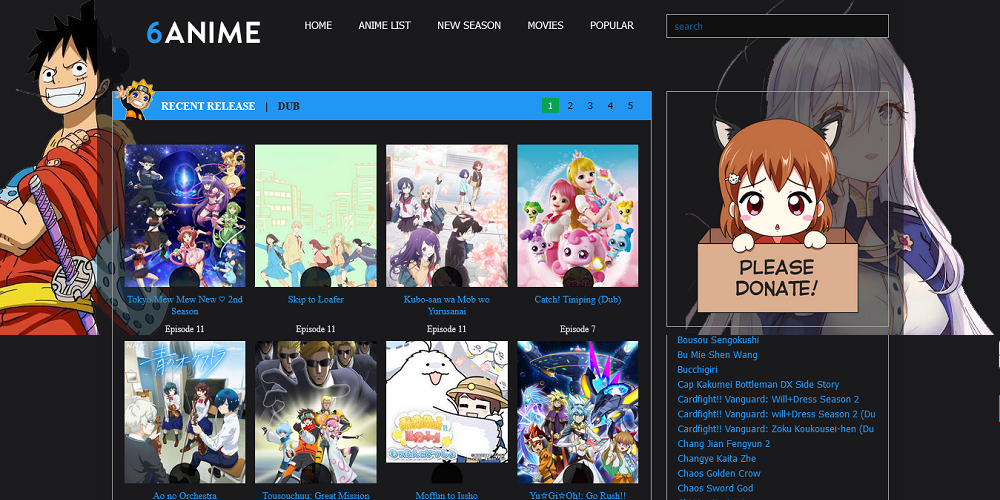Go to pagination page 2

(x=570, y=105)
